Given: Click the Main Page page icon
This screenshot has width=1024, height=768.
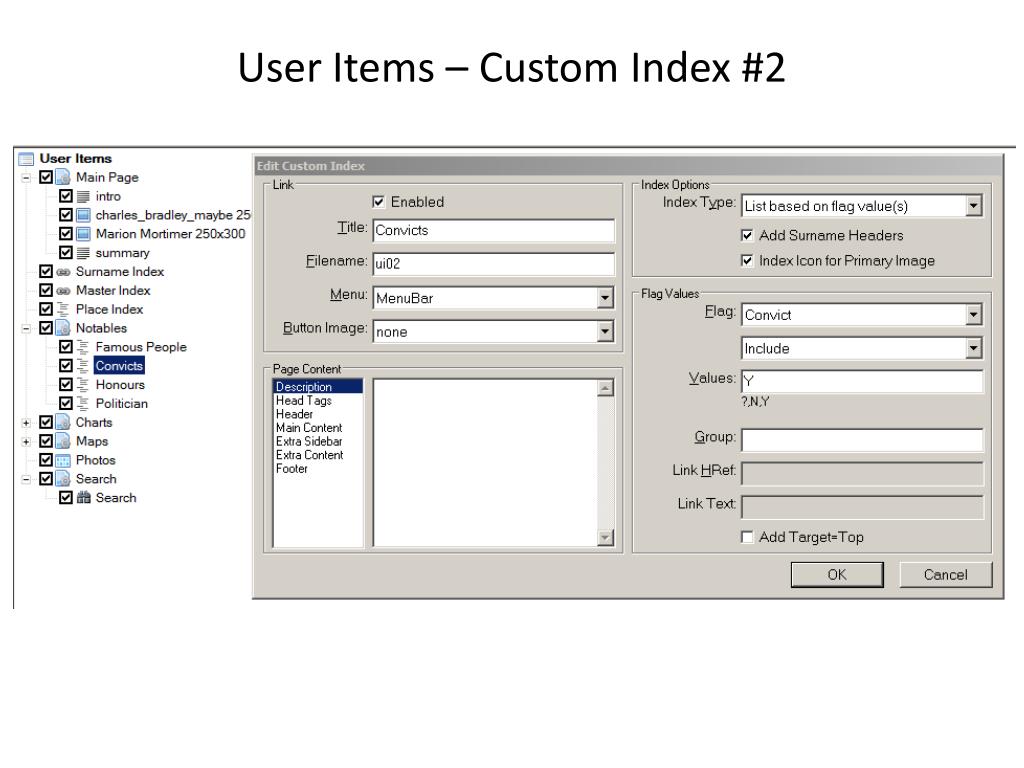Looking at the screenshot, I should coord(63,177).
